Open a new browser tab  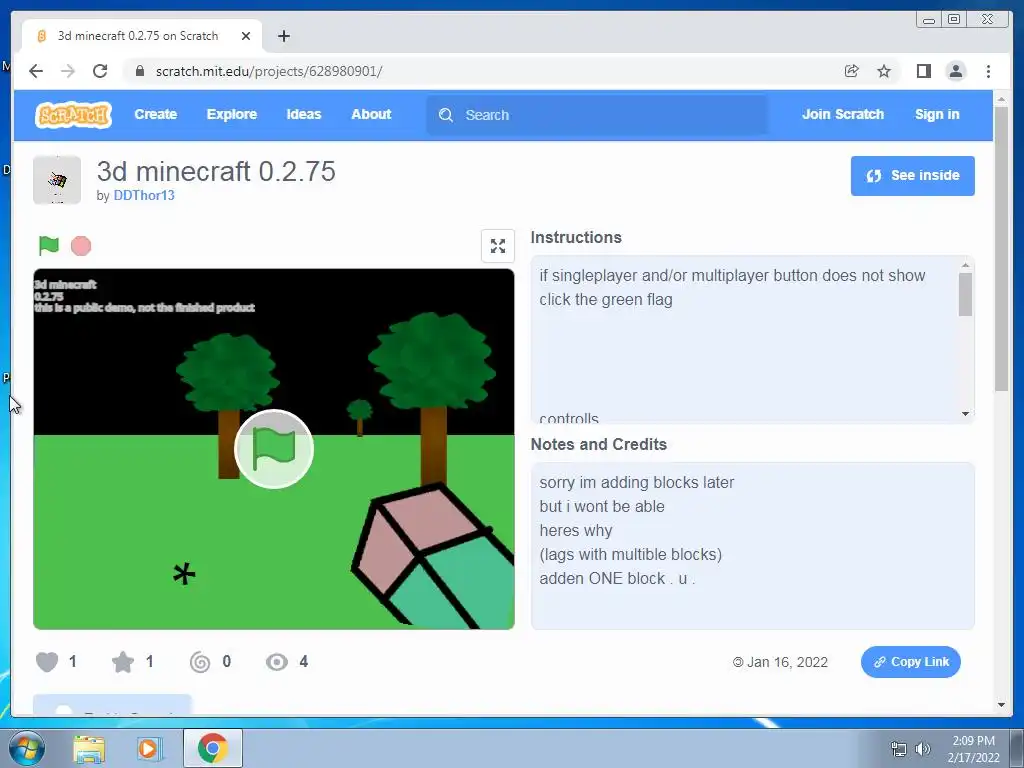coord(283,36)
